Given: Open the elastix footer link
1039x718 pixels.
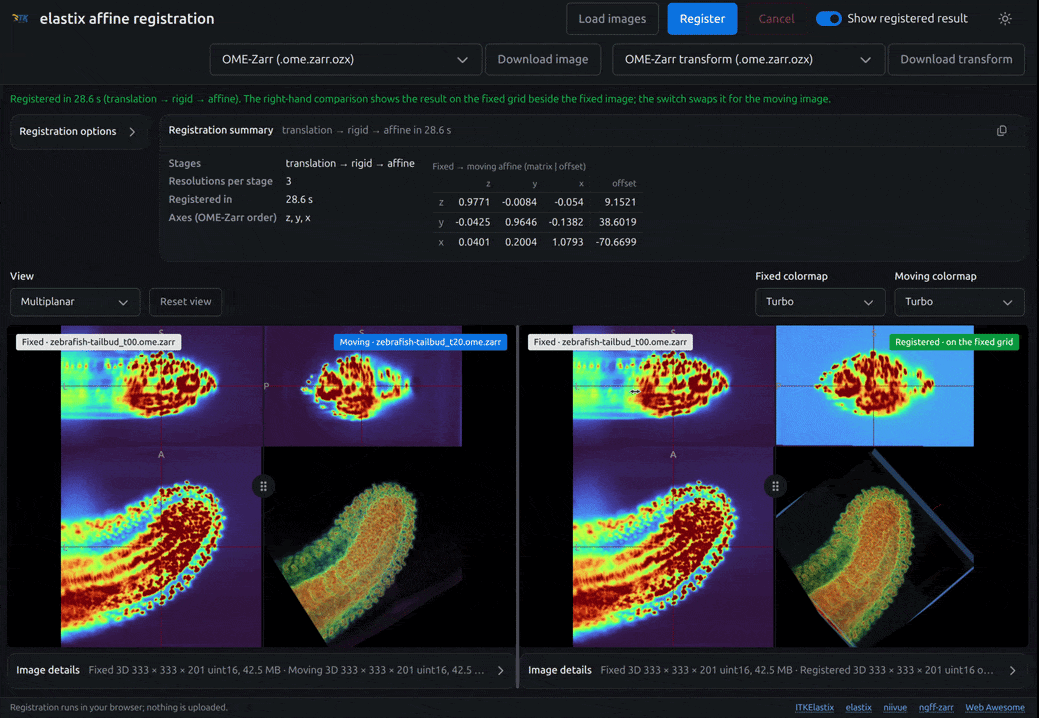Looking at the screenshot, I should (x=858, y=707).
